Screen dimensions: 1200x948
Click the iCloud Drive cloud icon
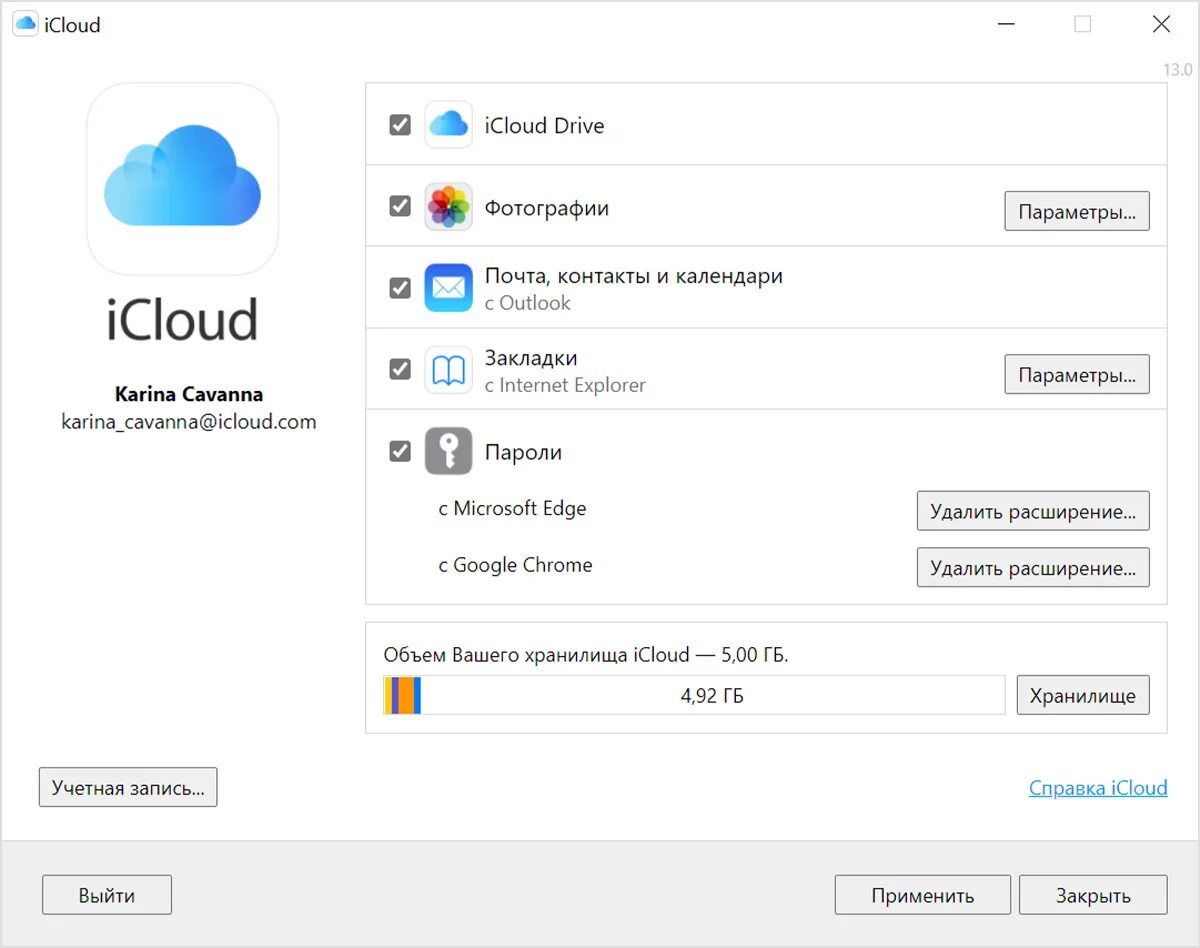click(x=448, y=125)
